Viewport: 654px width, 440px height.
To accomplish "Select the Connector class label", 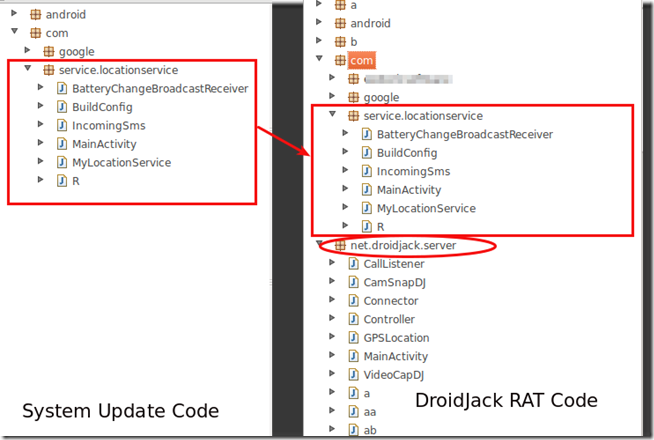I will coord(391,301).
